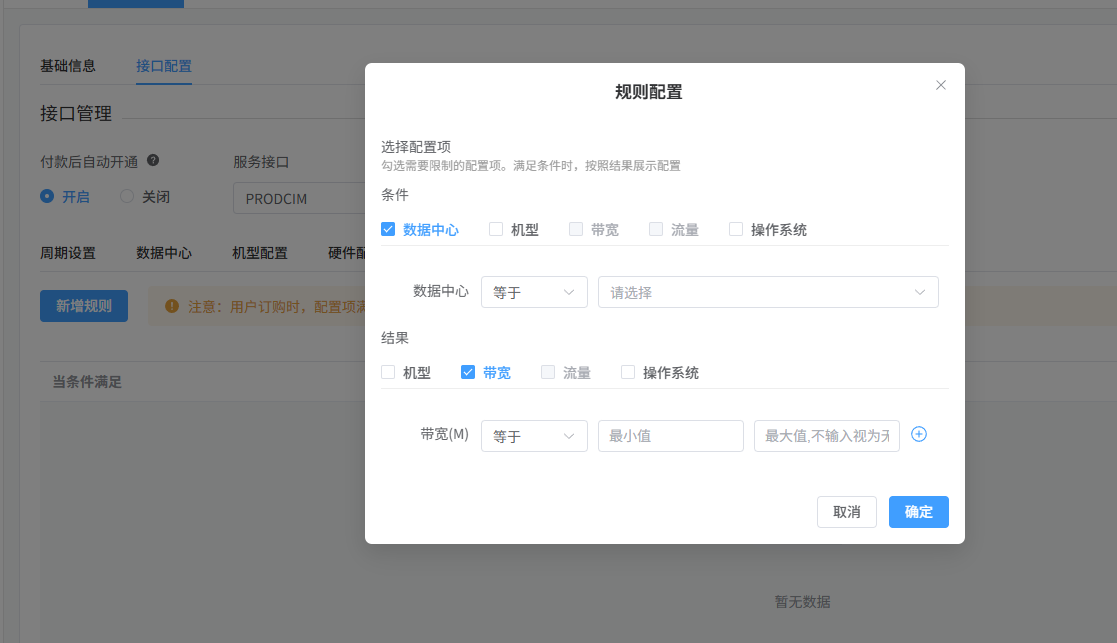Check the 机型 result checkbox
The image size is (1117, 643).
388,372
